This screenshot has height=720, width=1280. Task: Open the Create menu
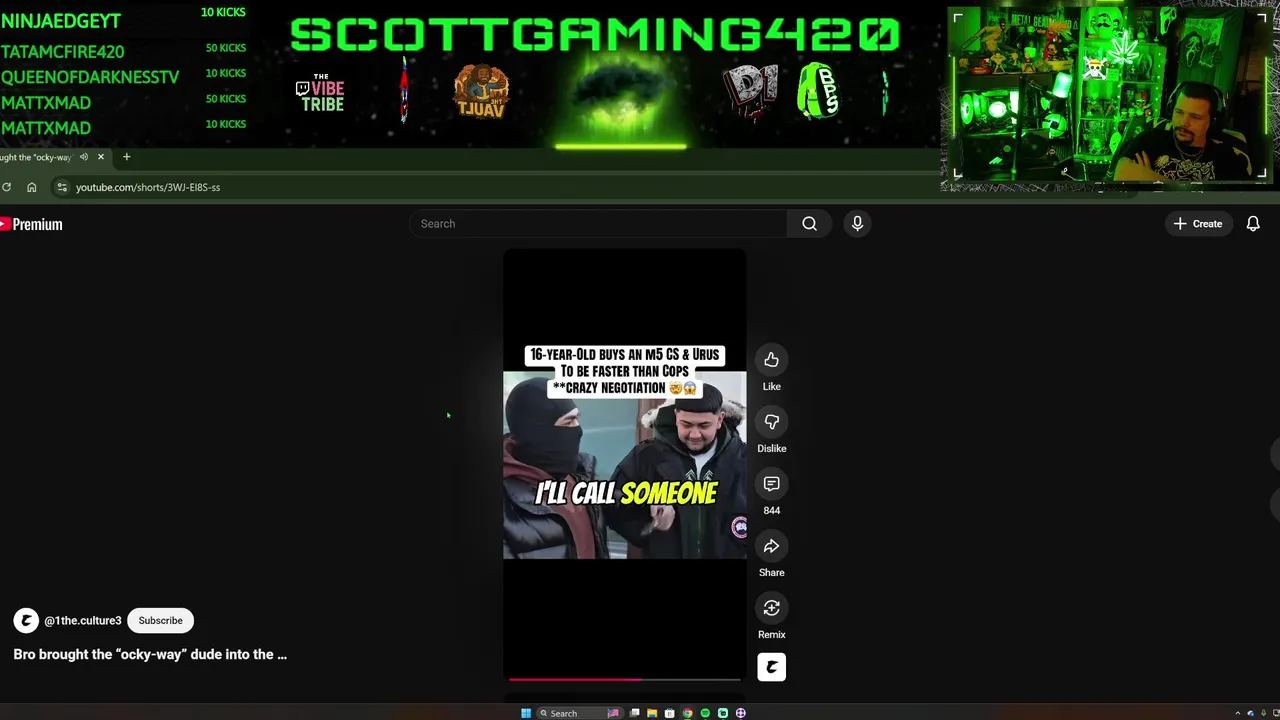point(1198,224)
